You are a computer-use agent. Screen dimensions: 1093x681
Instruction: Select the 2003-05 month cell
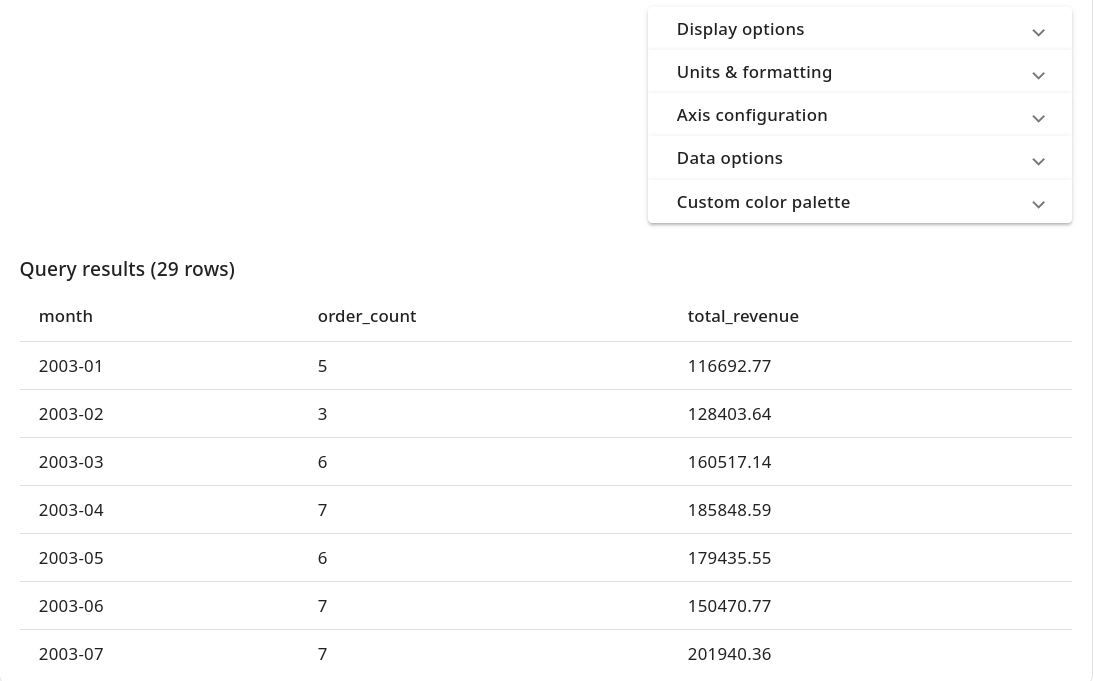(71, 558)
